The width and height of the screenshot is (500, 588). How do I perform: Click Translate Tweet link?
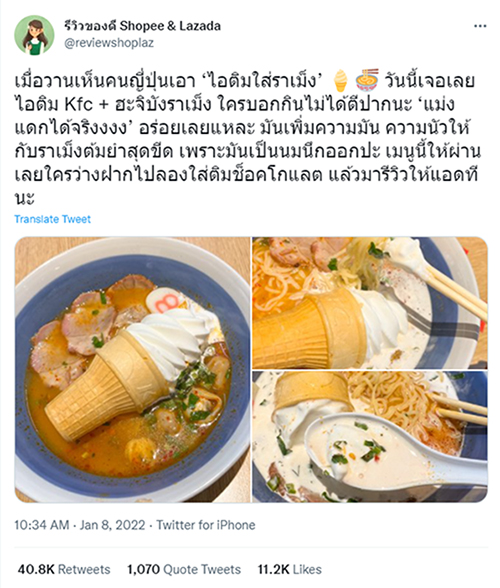tap(53, 219)
